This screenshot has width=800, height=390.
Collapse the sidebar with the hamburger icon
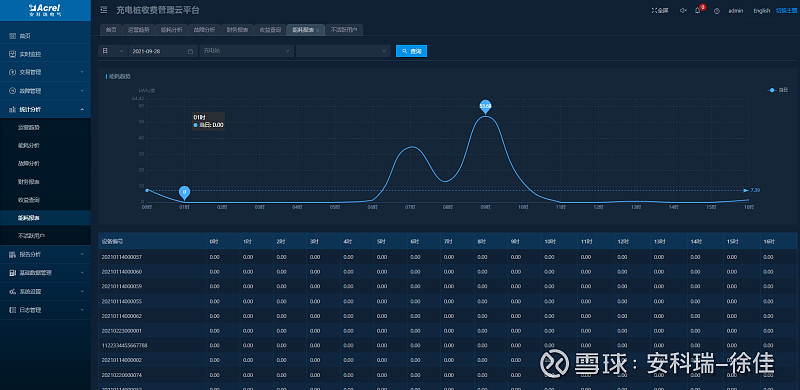pyautogui.click(x=104, y=10)
